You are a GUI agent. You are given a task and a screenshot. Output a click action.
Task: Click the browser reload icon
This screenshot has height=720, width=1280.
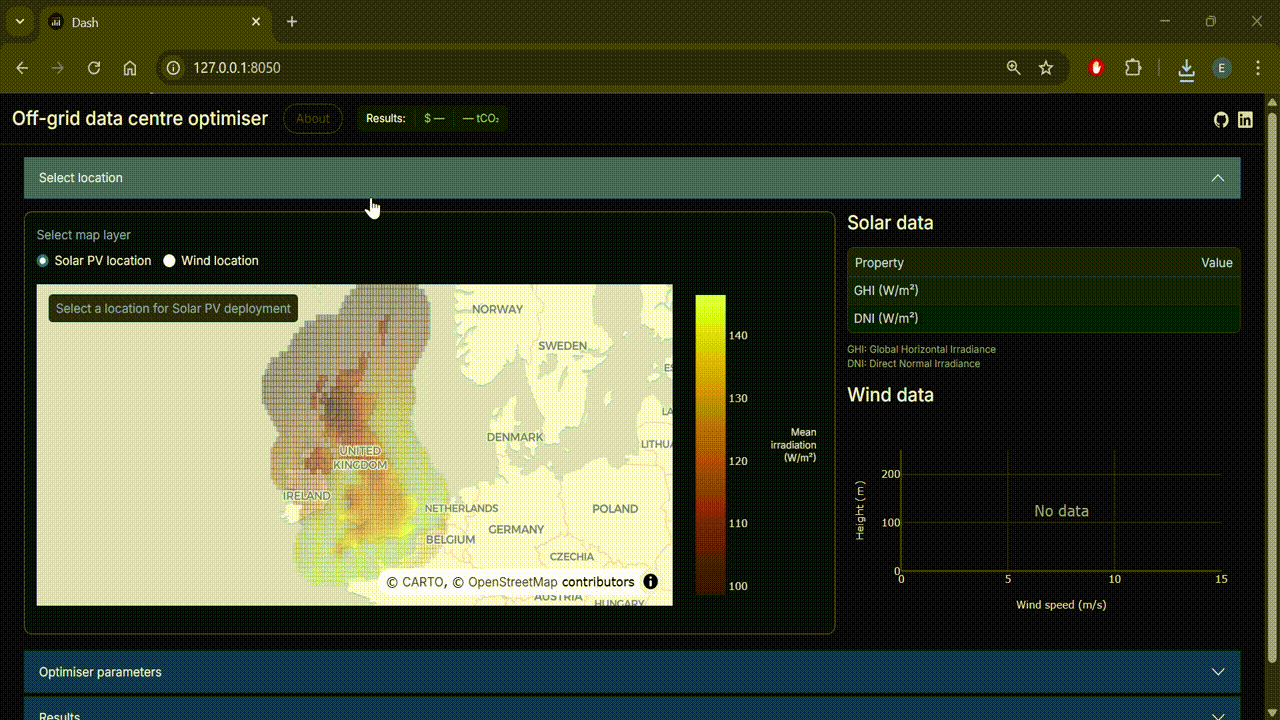94,68
